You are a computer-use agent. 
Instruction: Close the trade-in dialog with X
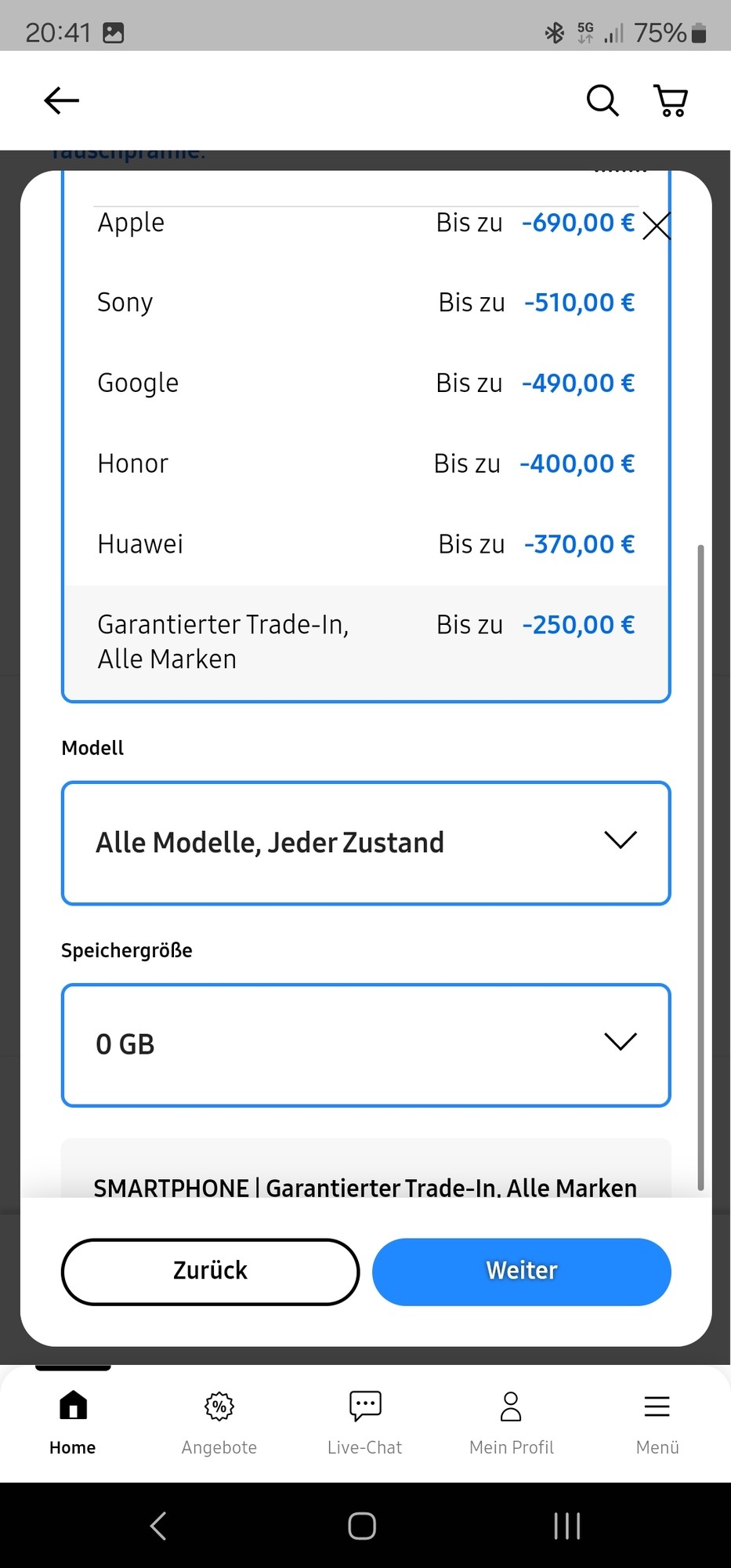pyautogui.click(x=657, y=226)
